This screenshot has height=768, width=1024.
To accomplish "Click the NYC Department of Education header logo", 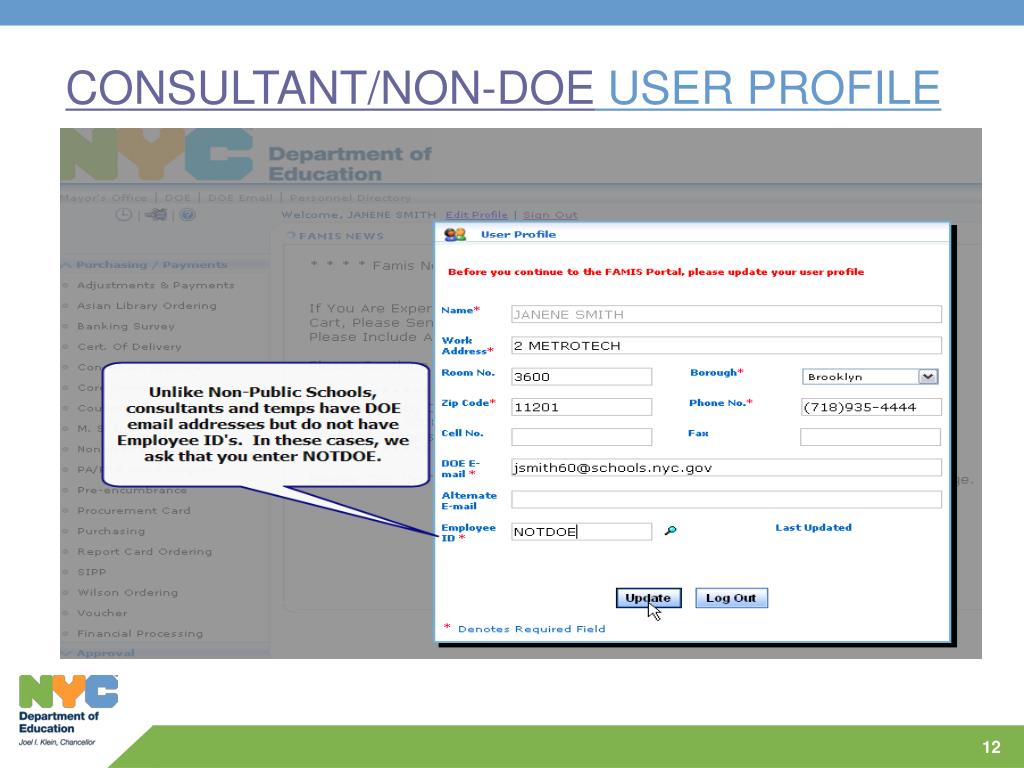I will point(247,155).
